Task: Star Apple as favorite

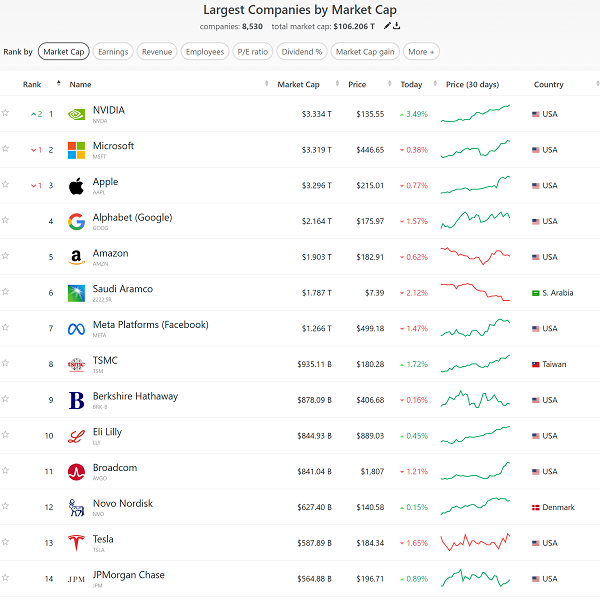Action: tap(5, 184)
